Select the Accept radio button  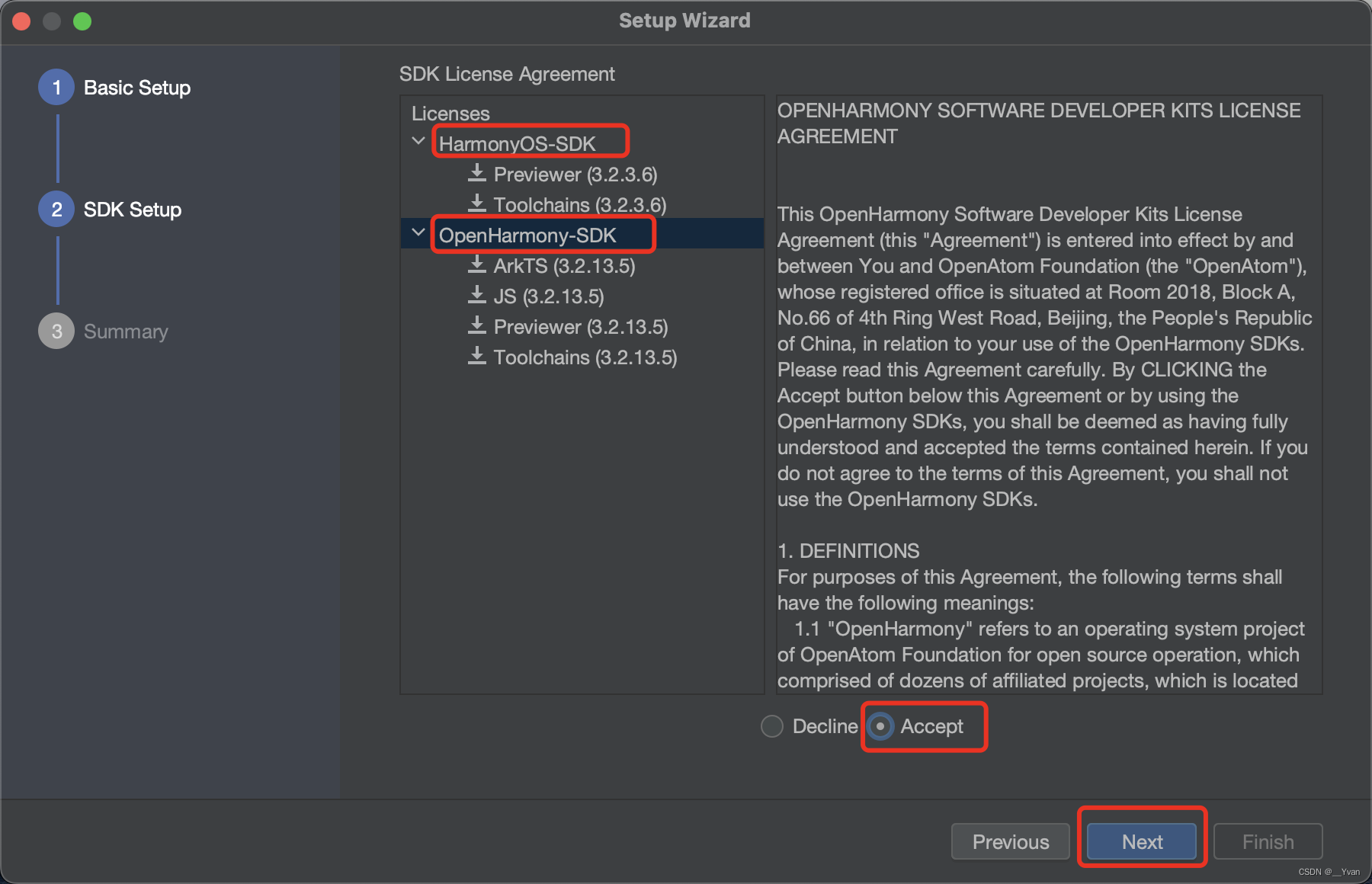(880, 726)
